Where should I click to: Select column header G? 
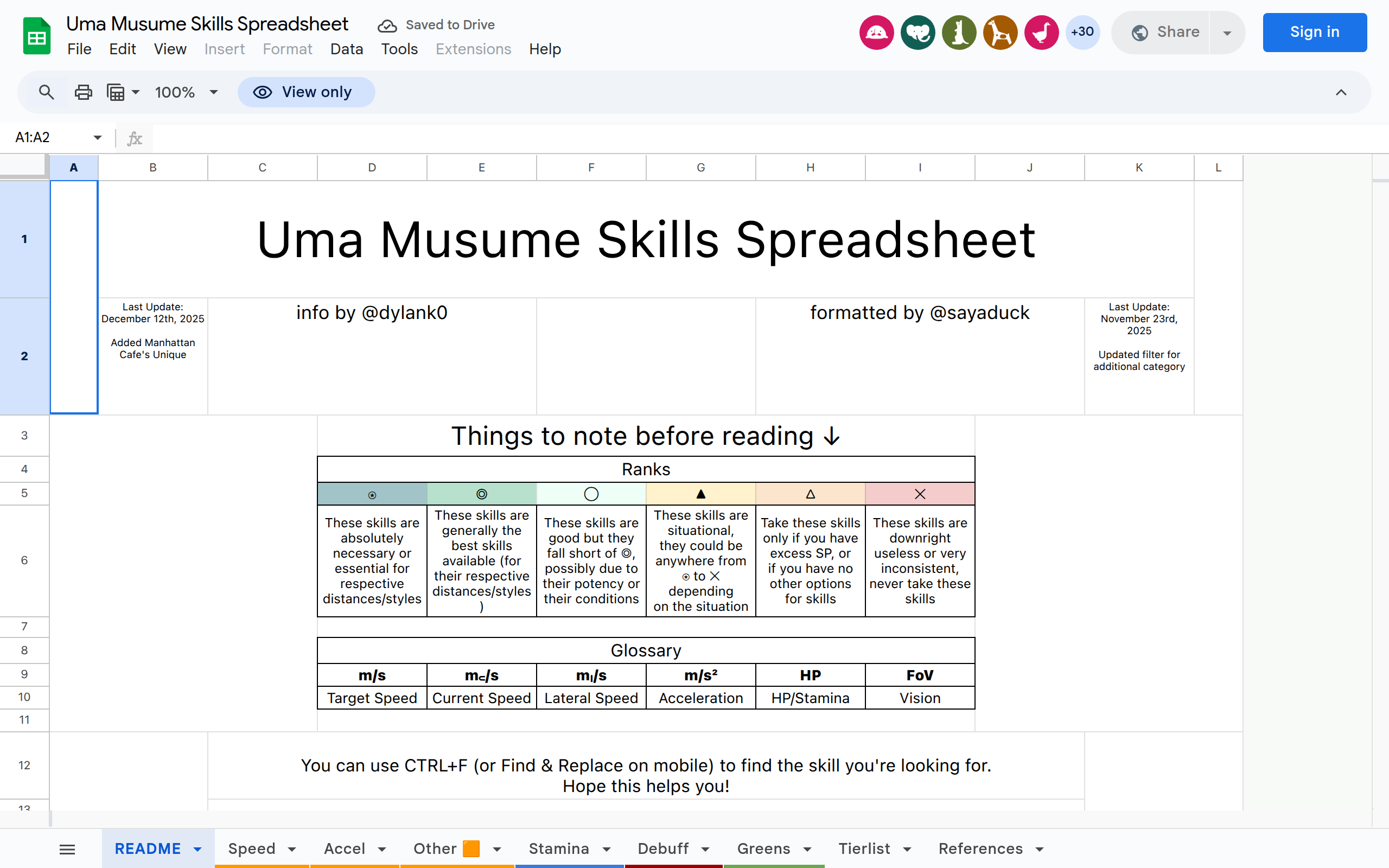click(701, 168)
